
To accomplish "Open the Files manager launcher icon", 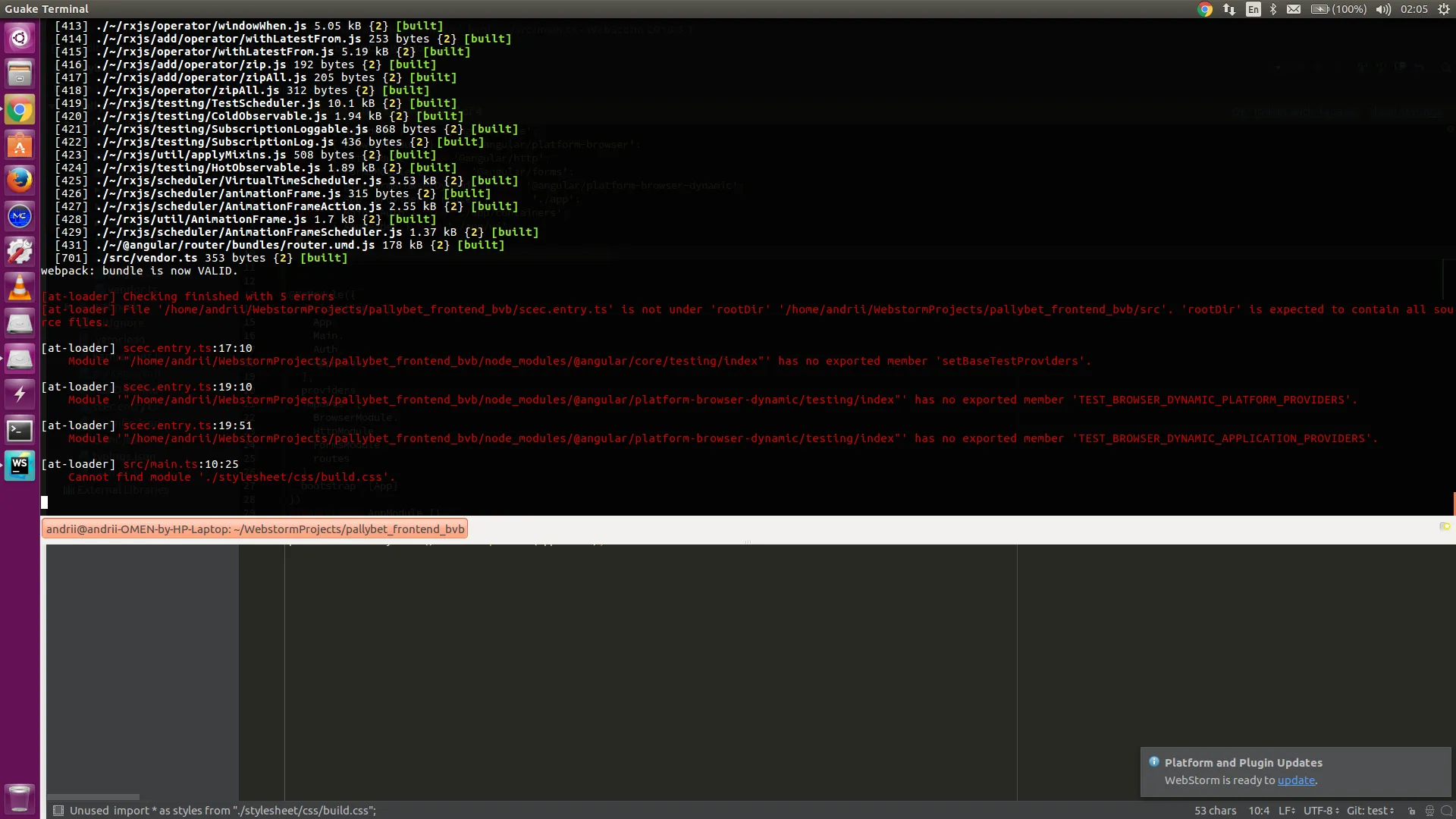I will pos(20,74).
